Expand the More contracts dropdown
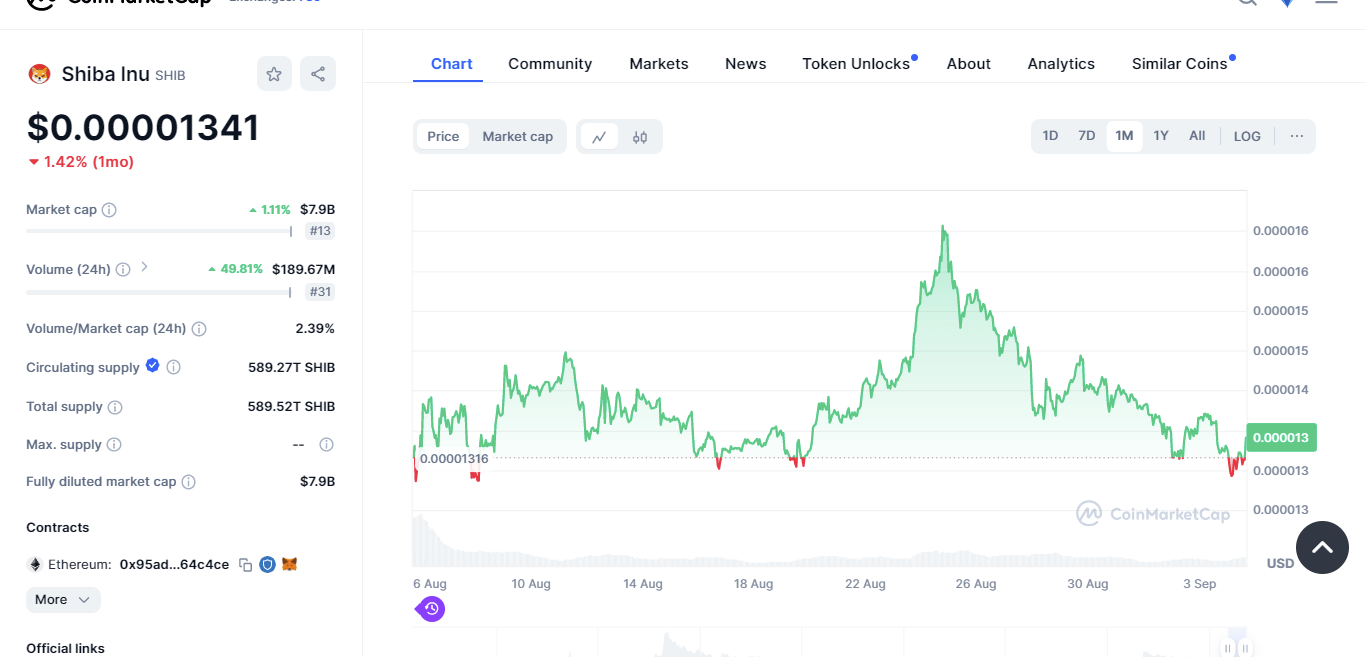 (x=63, y=600)
